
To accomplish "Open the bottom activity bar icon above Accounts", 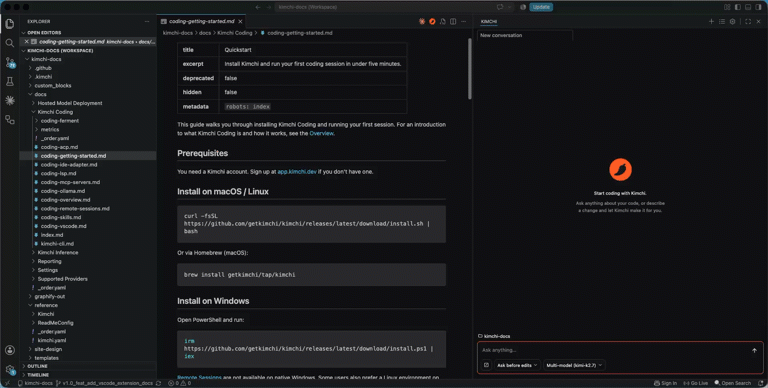I will point(10,120).
